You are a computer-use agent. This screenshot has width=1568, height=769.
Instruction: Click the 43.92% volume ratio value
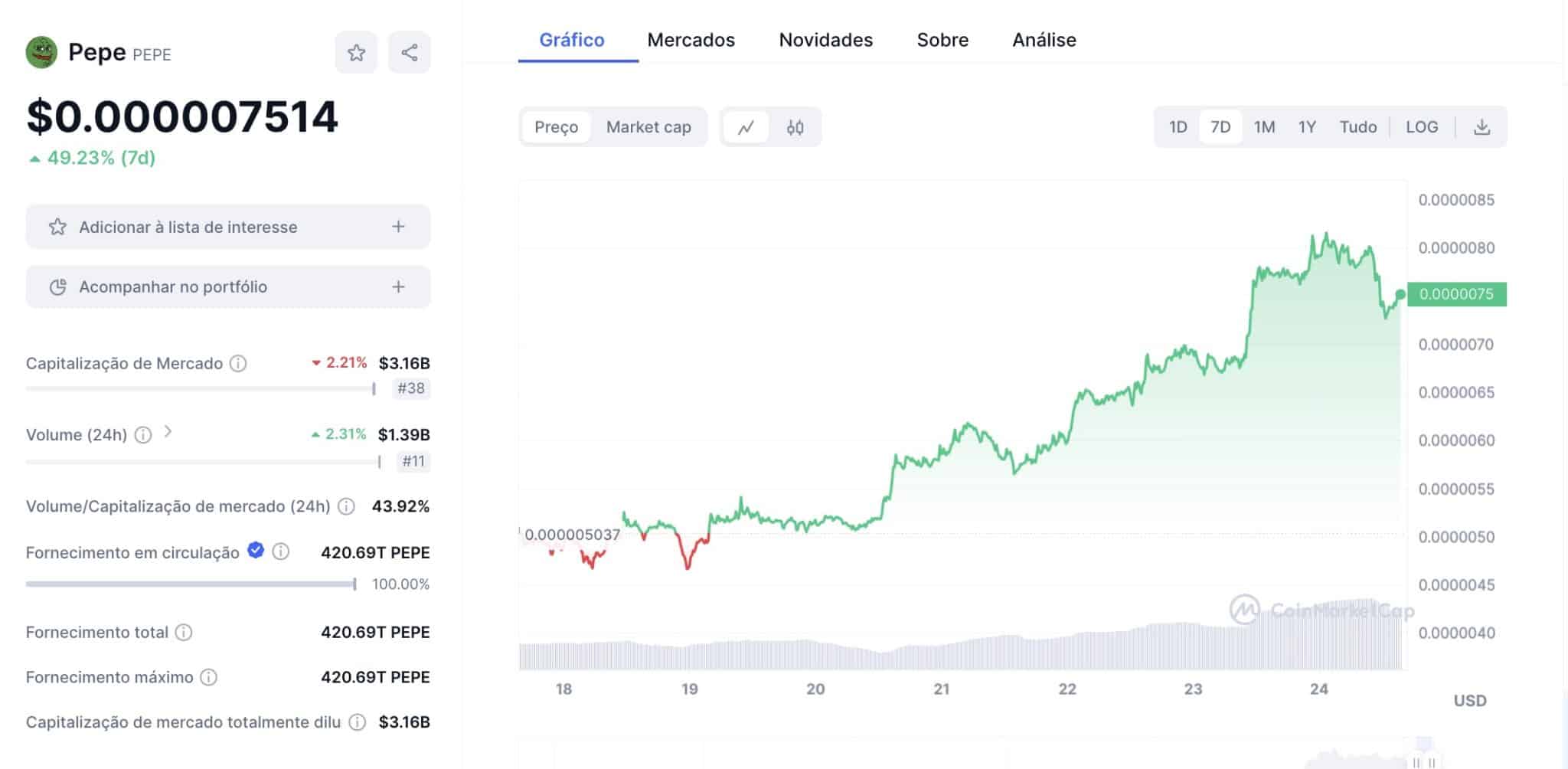(400, 506)
